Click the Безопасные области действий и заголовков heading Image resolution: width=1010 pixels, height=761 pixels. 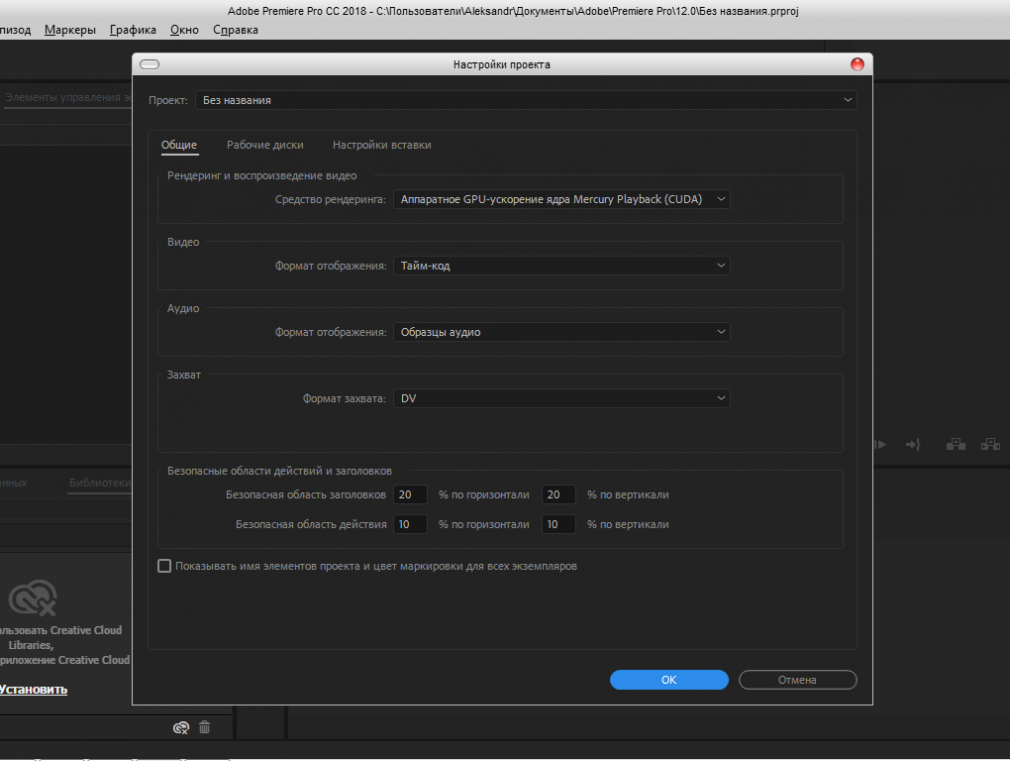280,470
